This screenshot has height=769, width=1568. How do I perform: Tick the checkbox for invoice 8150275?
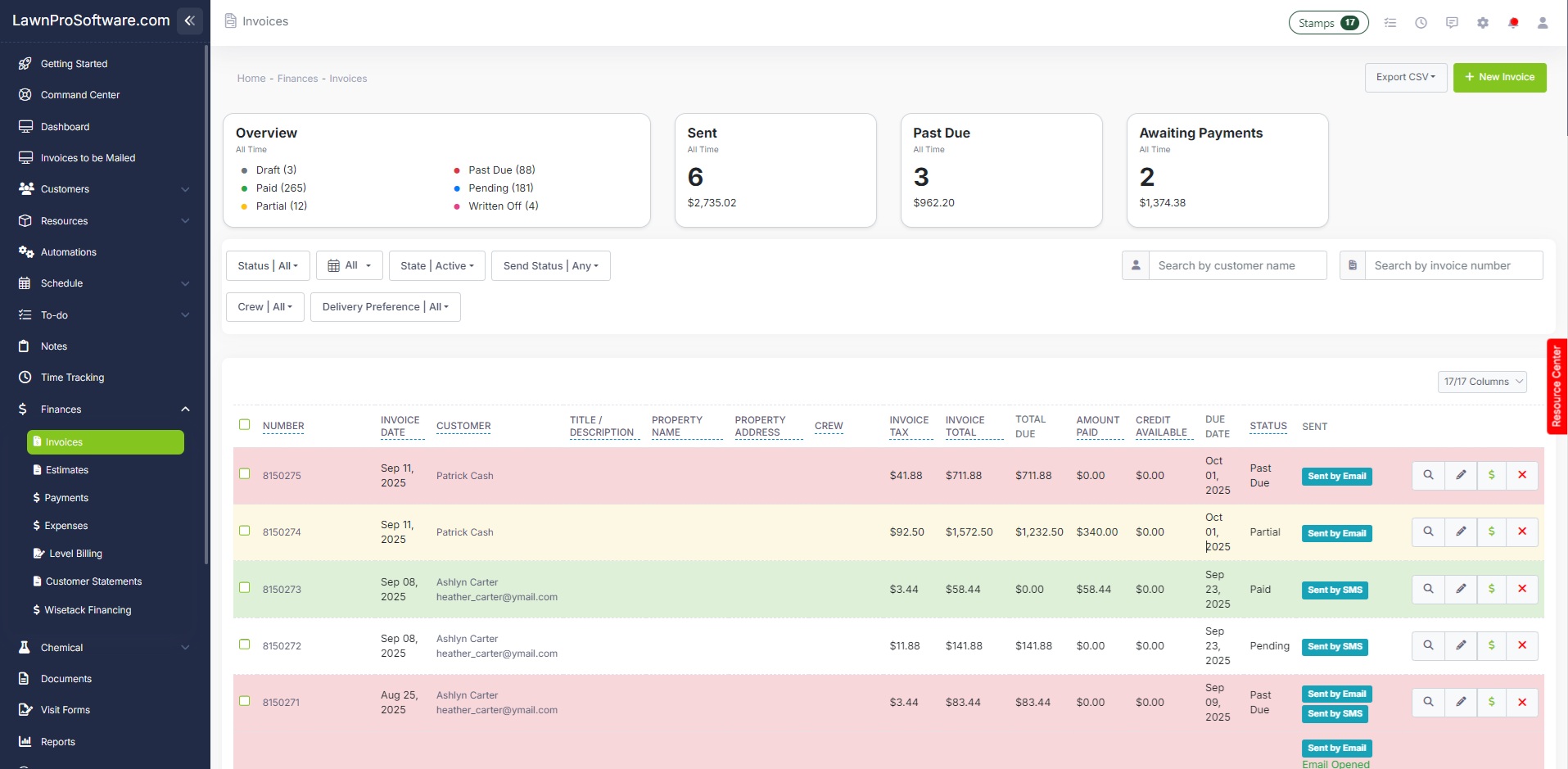pyautogui.click(x=244, y=473)
